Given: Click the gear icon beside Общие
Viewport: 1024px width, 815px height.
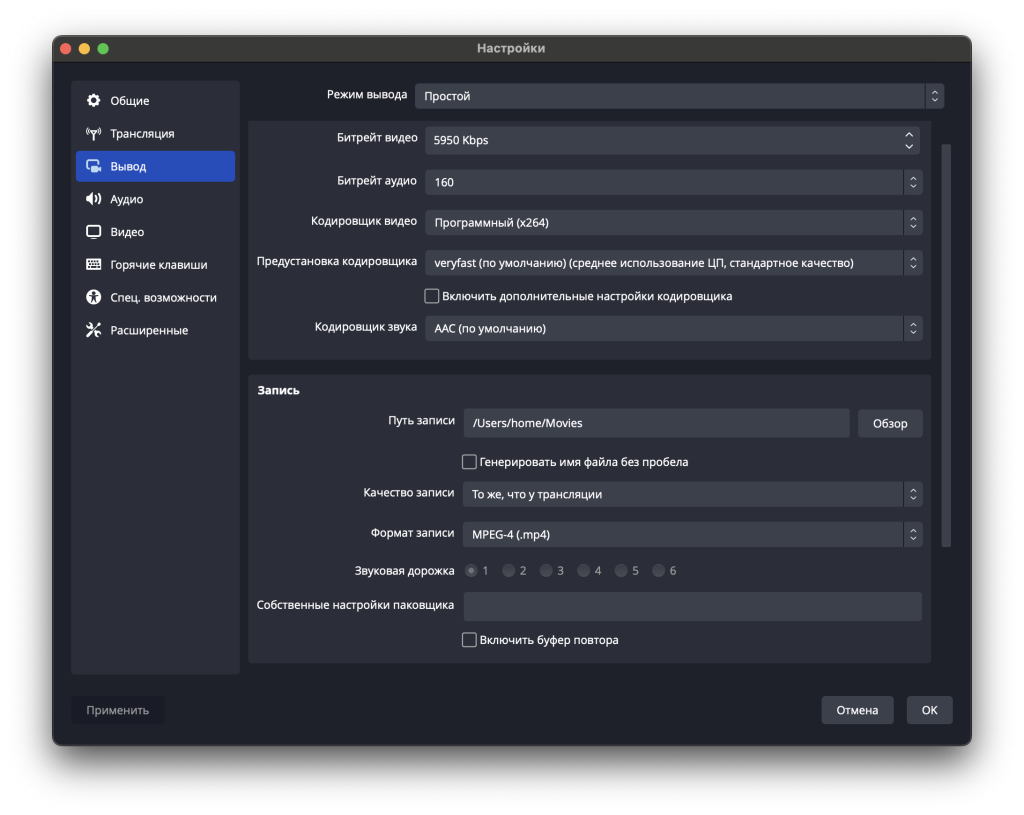Looking at the screenshot, I should pyautogui.click(x=93, y=100).
